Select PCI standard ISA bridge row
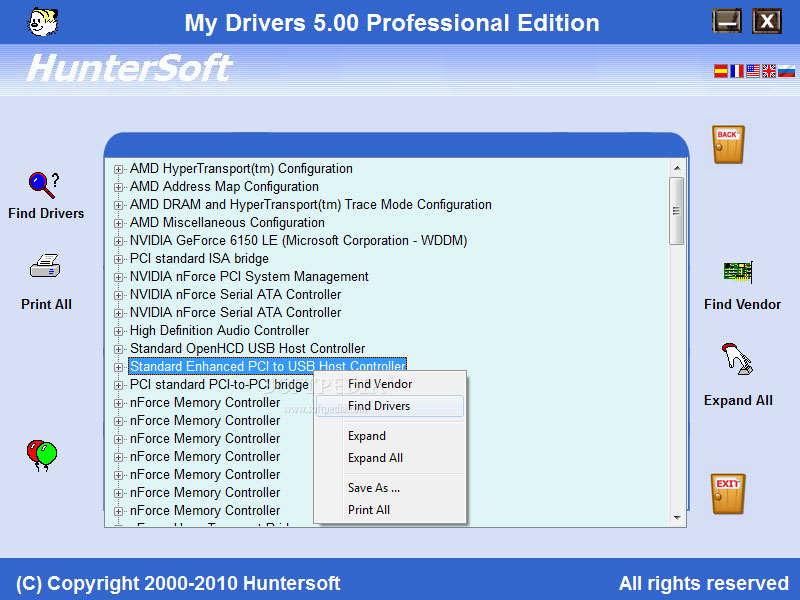Image resolution: width=800 pixels, height=600 pixels. pos(199,259)
